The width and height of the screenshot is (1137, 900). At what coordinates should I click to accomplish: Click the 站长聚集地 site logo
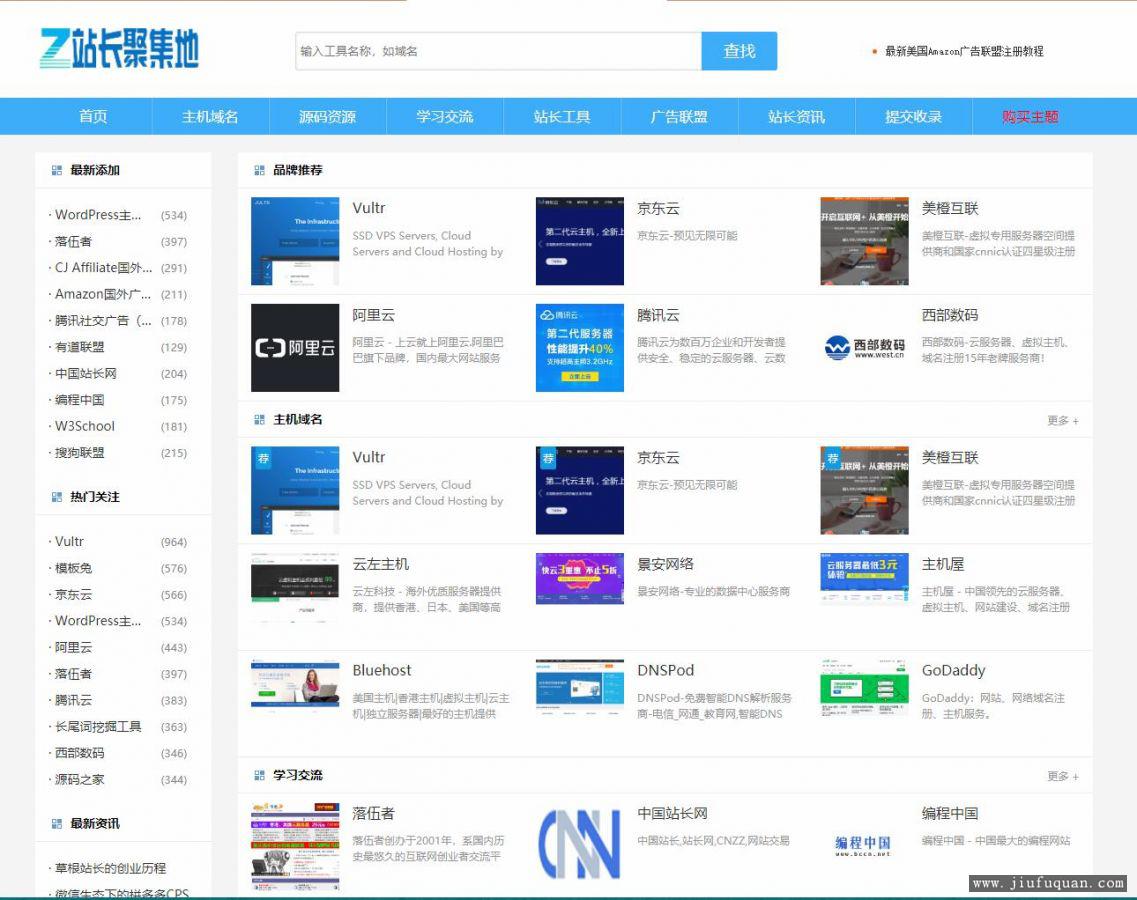pyautogui.click(x=119, y=49)
